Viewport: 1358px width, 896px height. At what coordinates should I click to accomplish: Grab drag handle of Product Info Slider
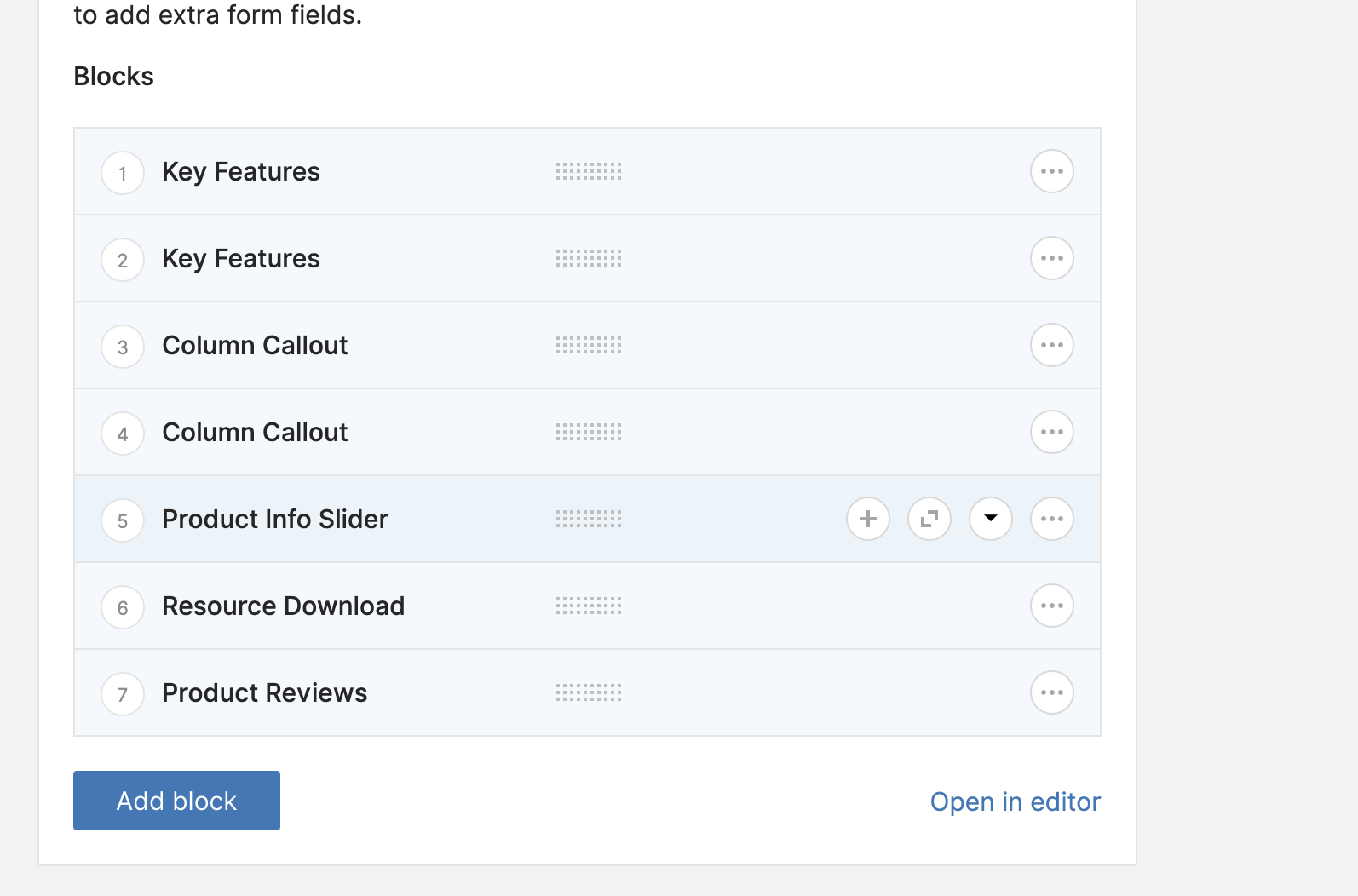(588, 519)
